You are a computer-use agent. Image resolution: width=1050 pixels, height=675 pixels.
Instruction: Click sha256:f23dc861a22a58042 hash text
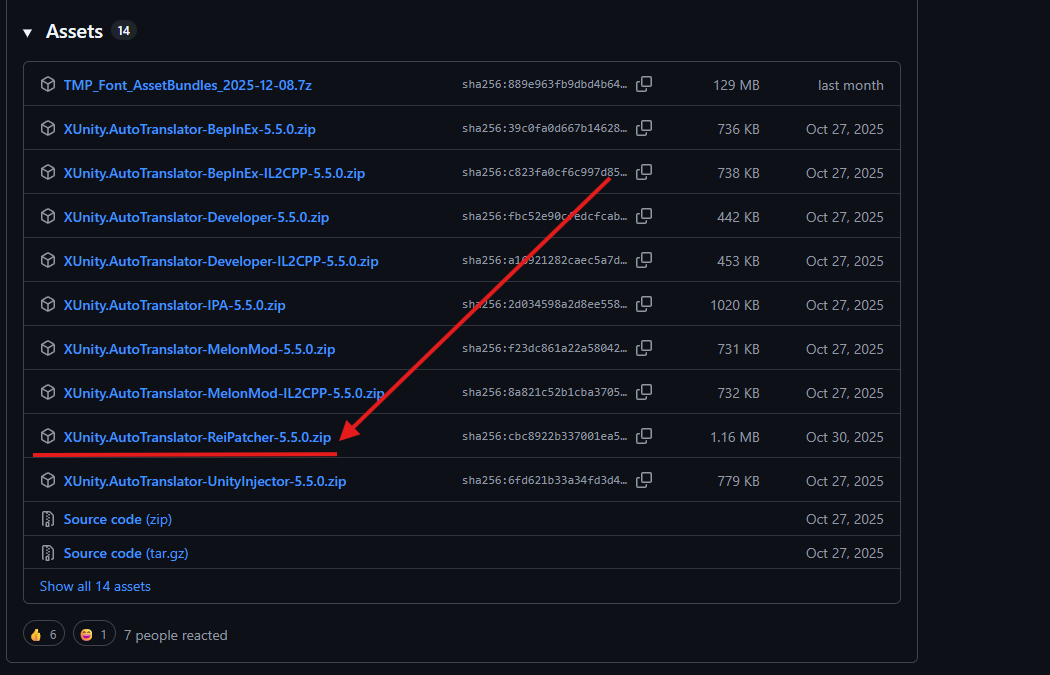coord(544,348)
